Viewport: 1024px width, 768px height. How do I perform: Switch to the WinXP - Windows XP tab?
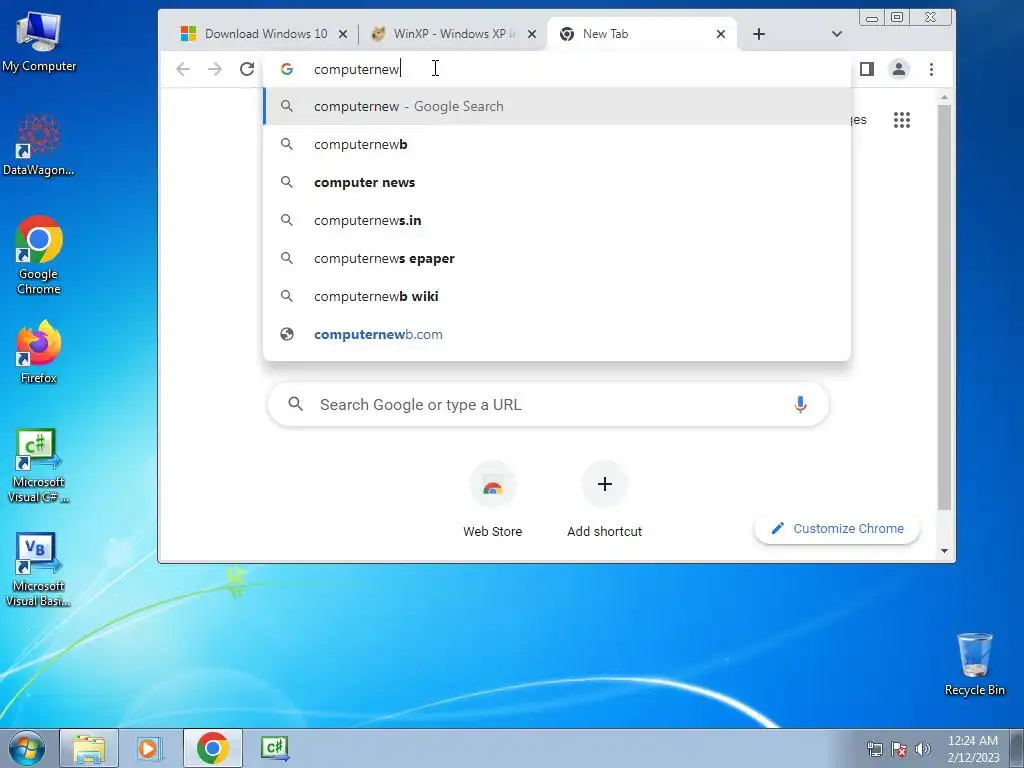click(451, 34)
